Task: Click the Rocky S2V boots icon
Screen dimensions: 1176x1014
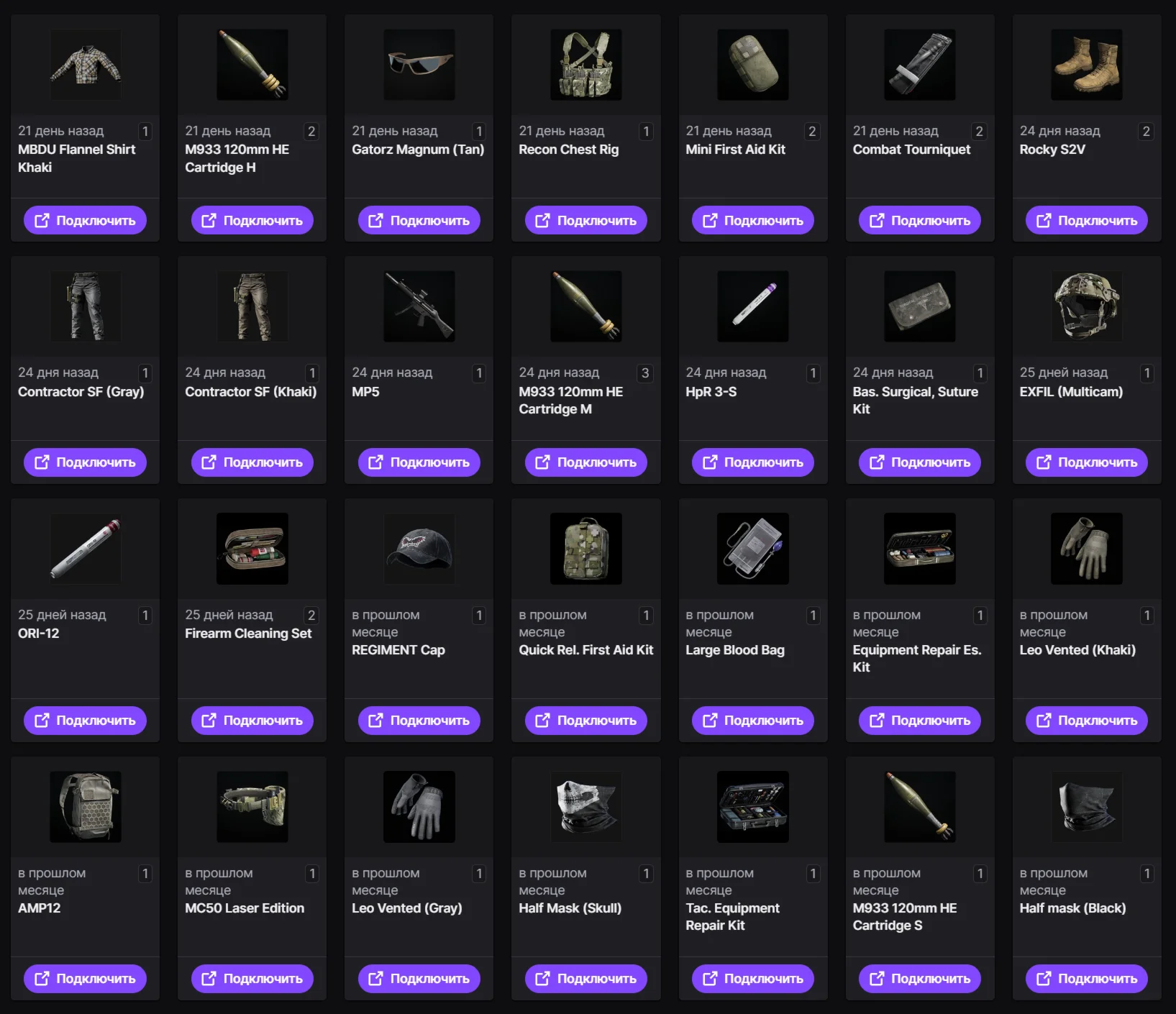Action: (1087, 65)
